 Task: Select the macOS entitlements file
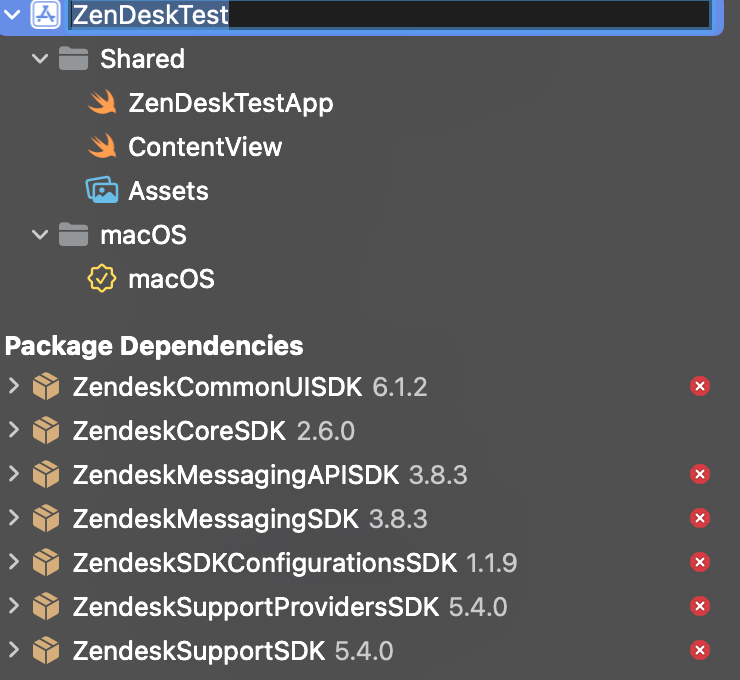click(x=171, y=279)
